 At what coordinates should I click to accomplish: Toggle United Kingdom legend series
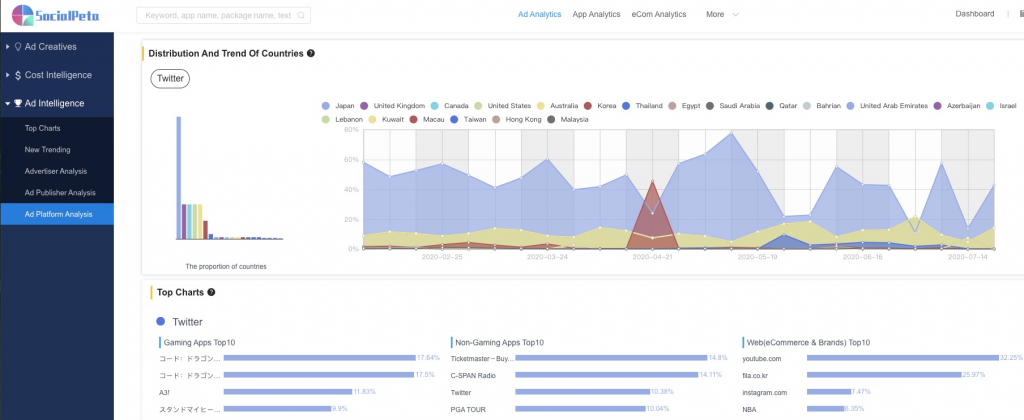[392, 106]
